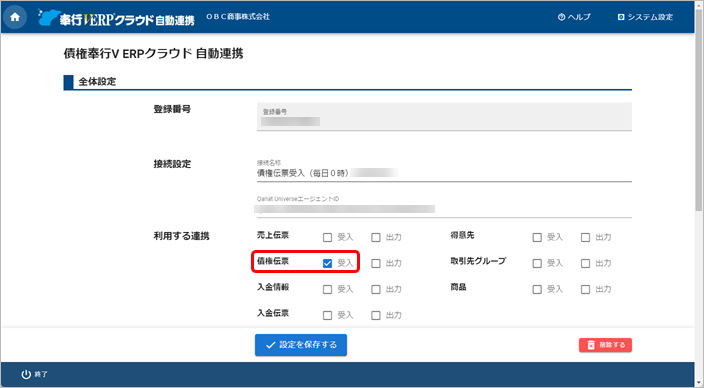Save settings with 設定を保存する button

pyautogui.click(x=301, y=345)
